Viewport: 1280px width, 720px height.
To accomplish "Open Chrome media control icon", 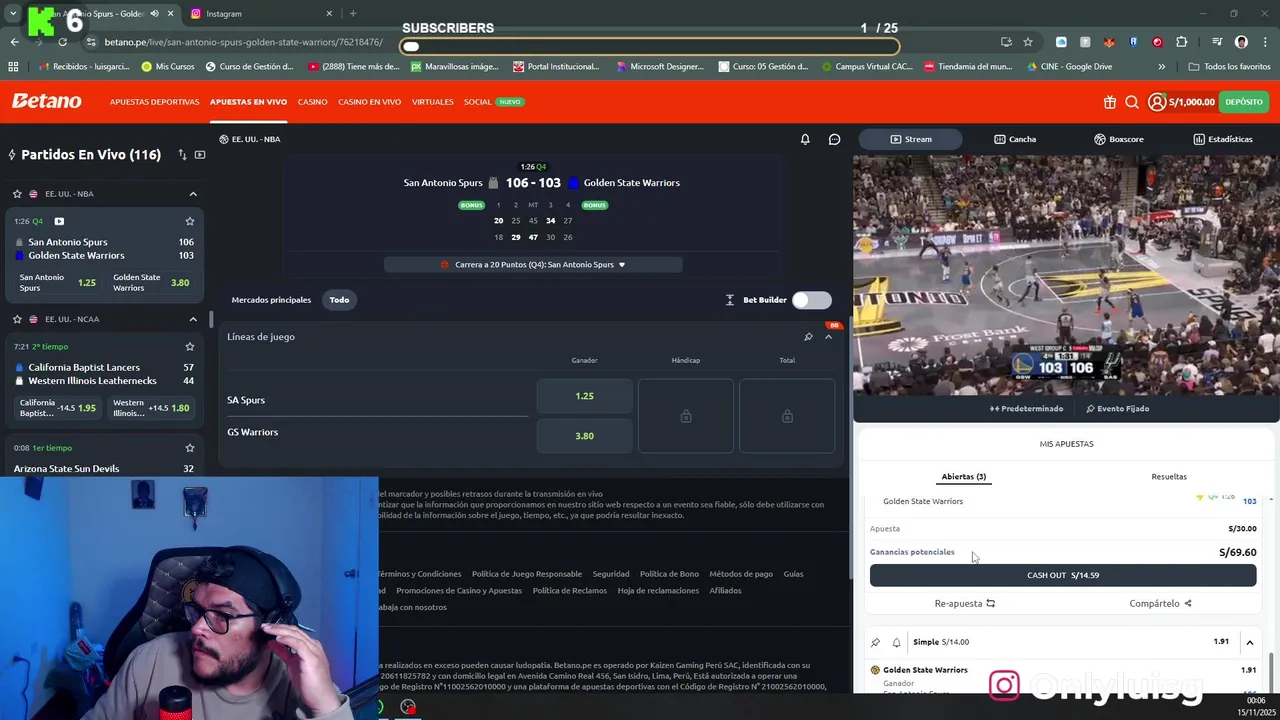I will tap(1217, 42).
